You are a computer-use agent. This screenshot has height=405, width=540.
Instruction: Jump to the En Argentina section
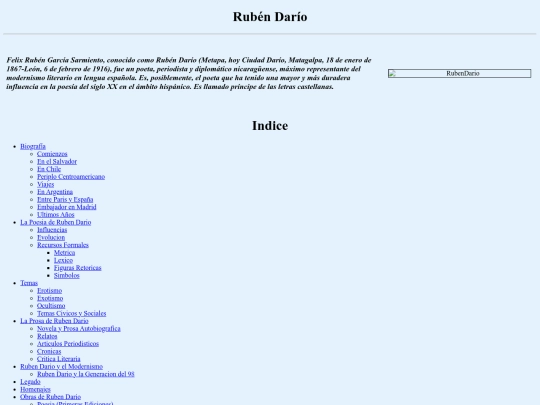tap(55, 192)
